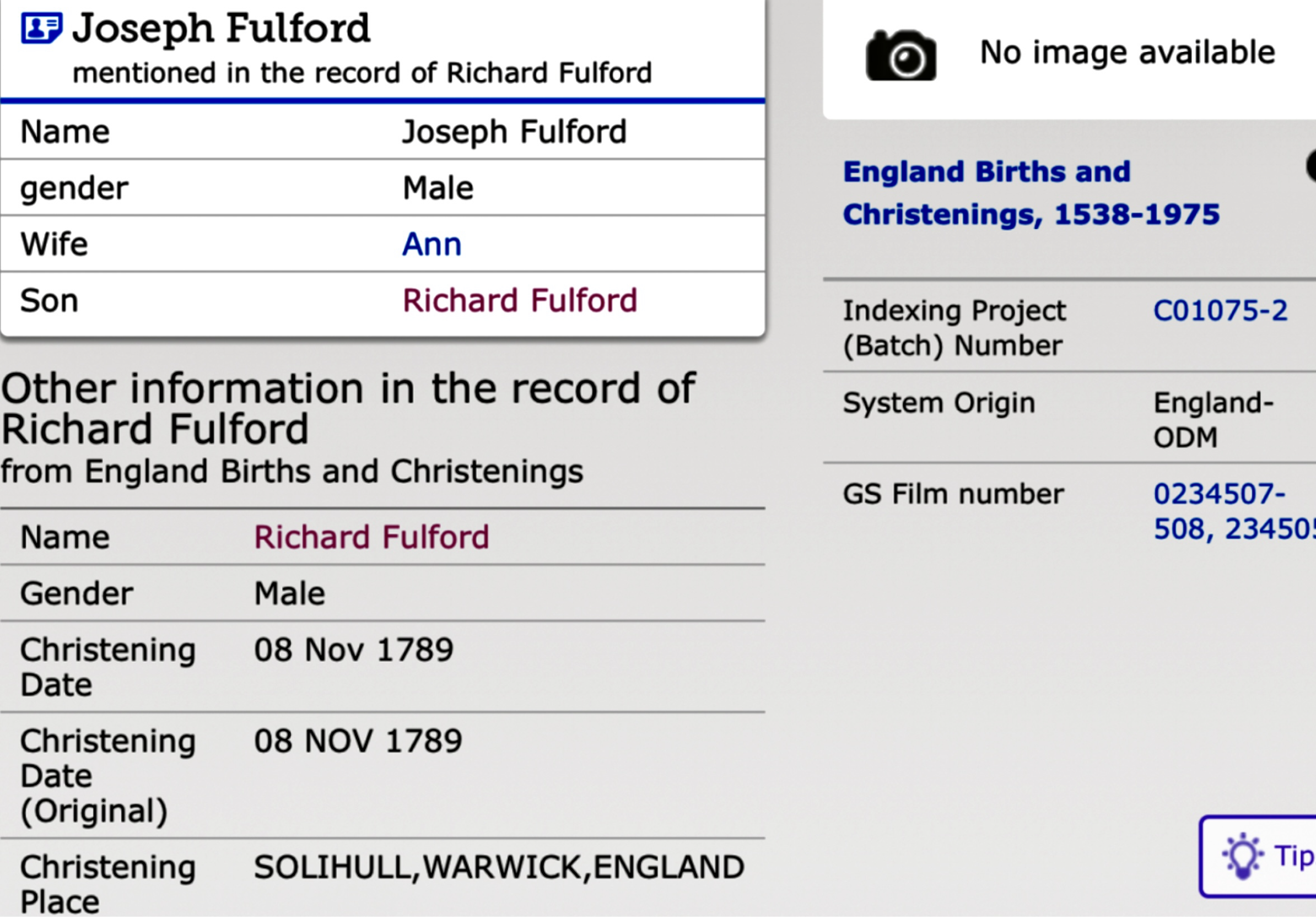Click the SOLIHULL,WARWICK,ENGLAND christening place
The width and height of the screenshot is (1316, 919).
pyautogui.click(x=499, y=867)
